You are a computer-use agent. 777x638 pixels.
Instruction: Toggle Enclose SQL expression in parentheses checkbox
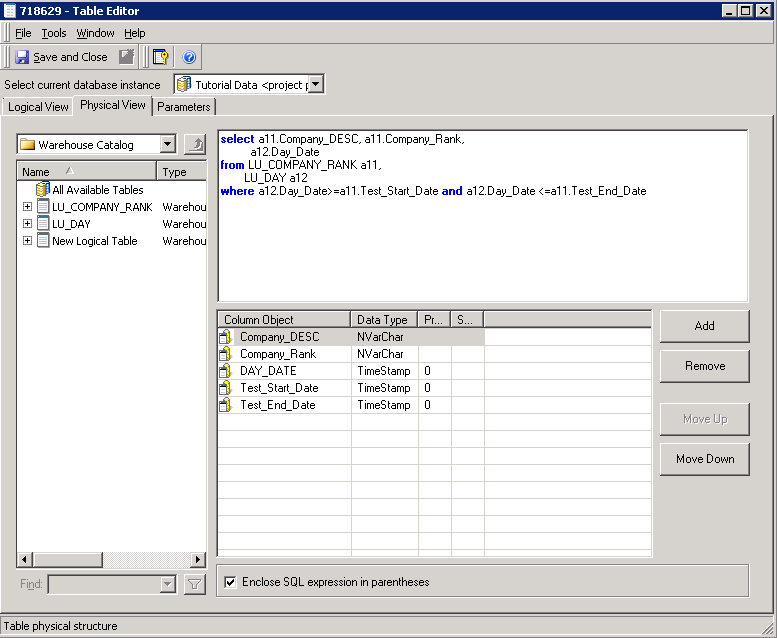pyautogui.click(x=231, y=581)
